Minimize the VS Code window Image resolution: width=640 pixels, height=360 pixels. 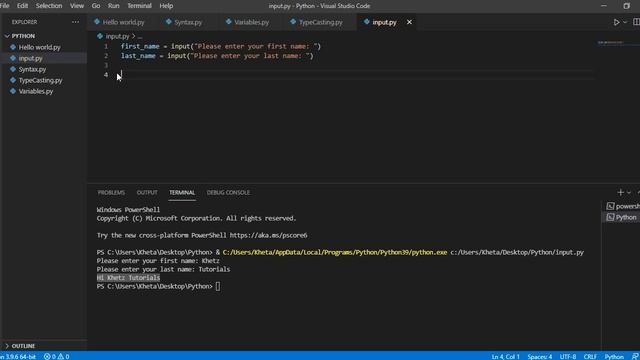point(604,6)
